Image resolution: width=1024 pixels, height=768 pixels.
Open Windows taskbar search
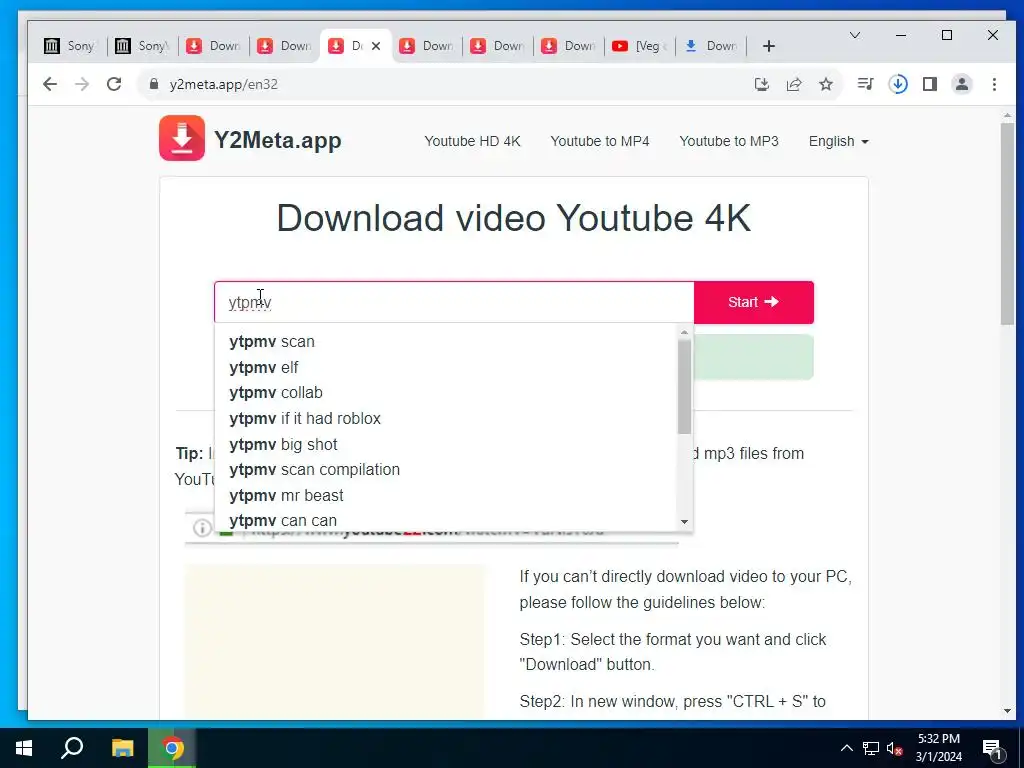(72, 748)
